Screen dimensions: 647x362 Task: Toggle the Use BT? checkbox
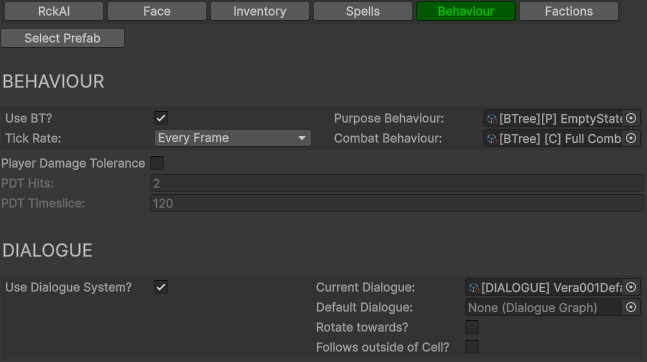coord(161,118)
